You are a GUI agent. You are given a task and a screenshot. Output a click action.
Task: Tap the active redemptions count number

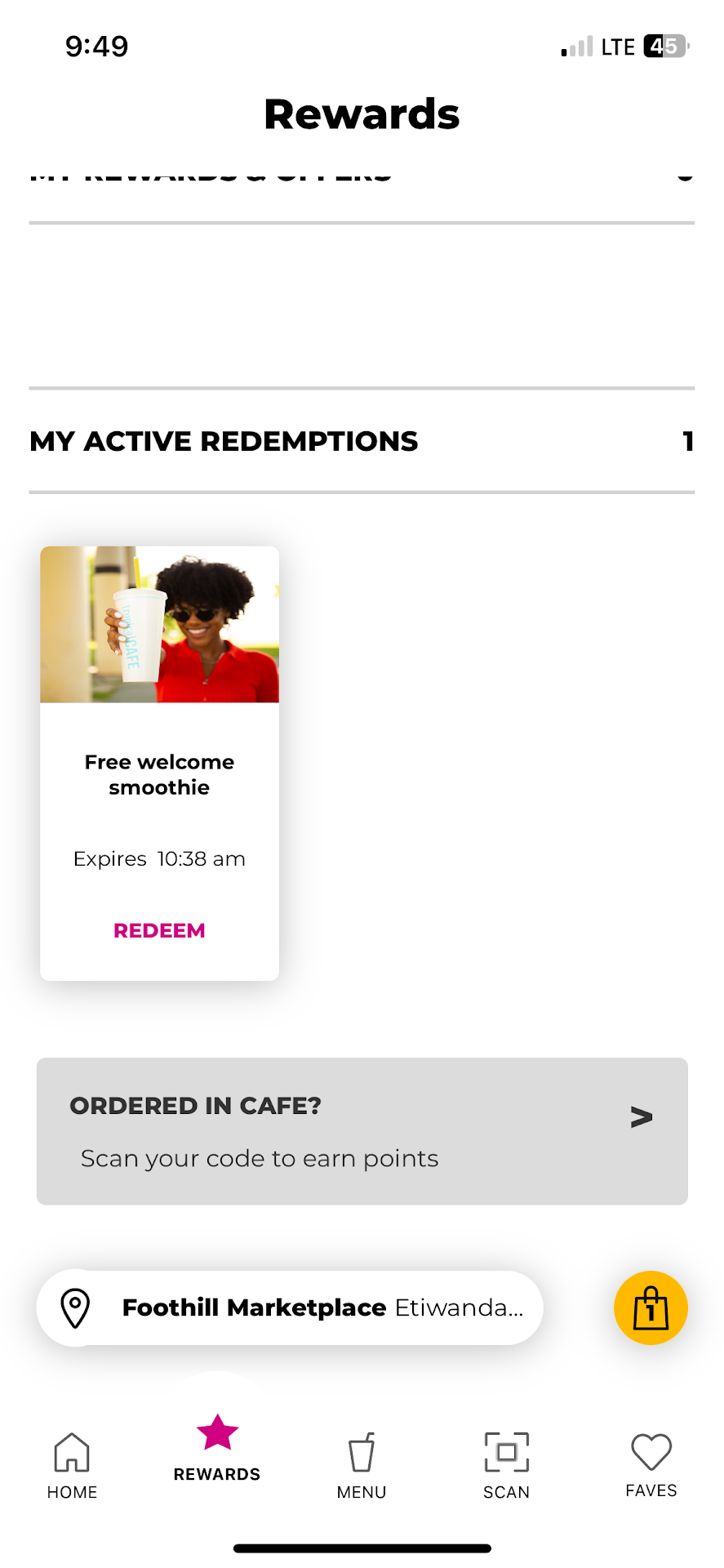click(x=687, y=441)
